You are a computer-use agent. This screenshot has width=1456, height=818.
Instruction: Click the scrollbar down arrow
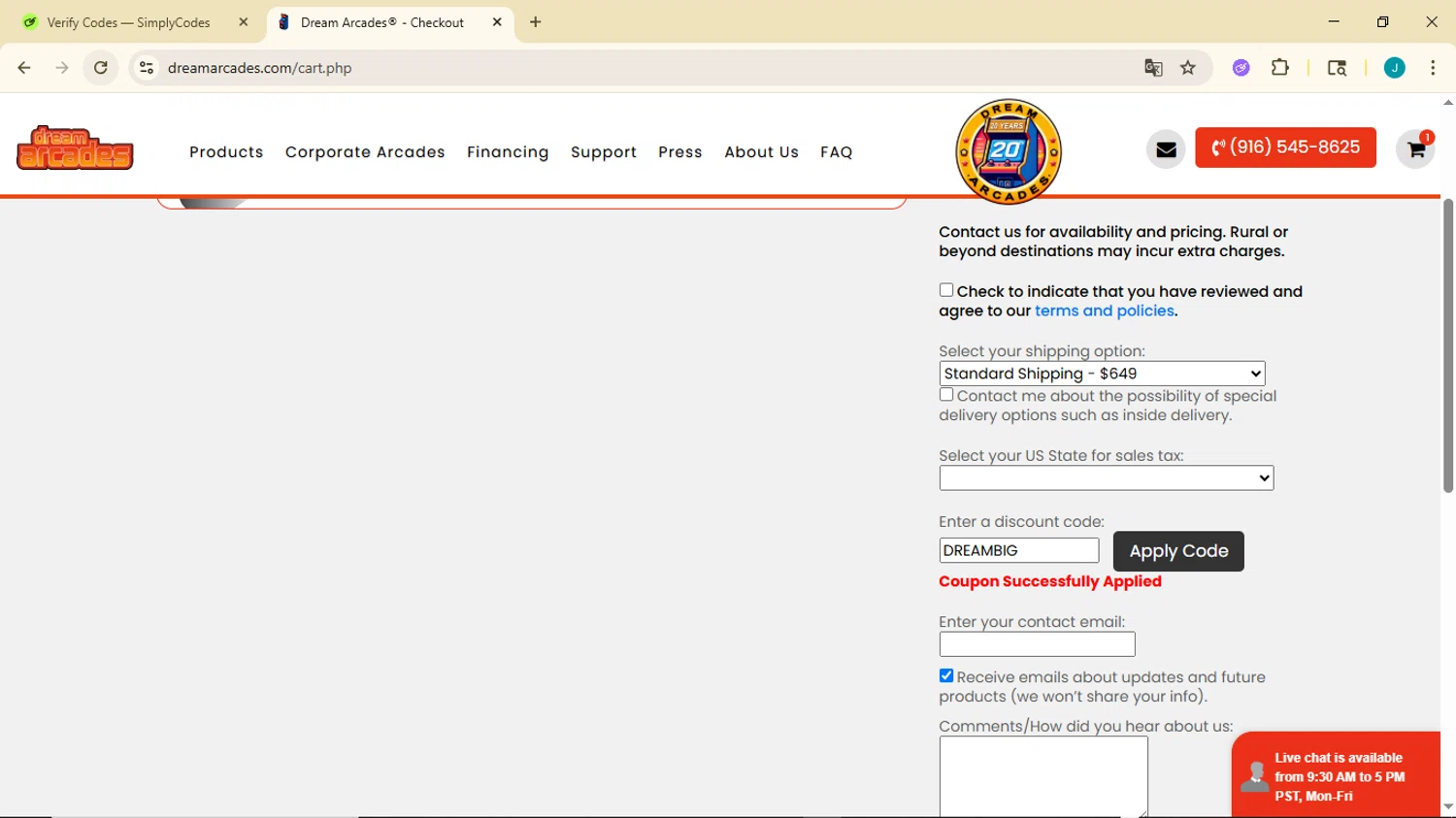[x=1448, y=806]
